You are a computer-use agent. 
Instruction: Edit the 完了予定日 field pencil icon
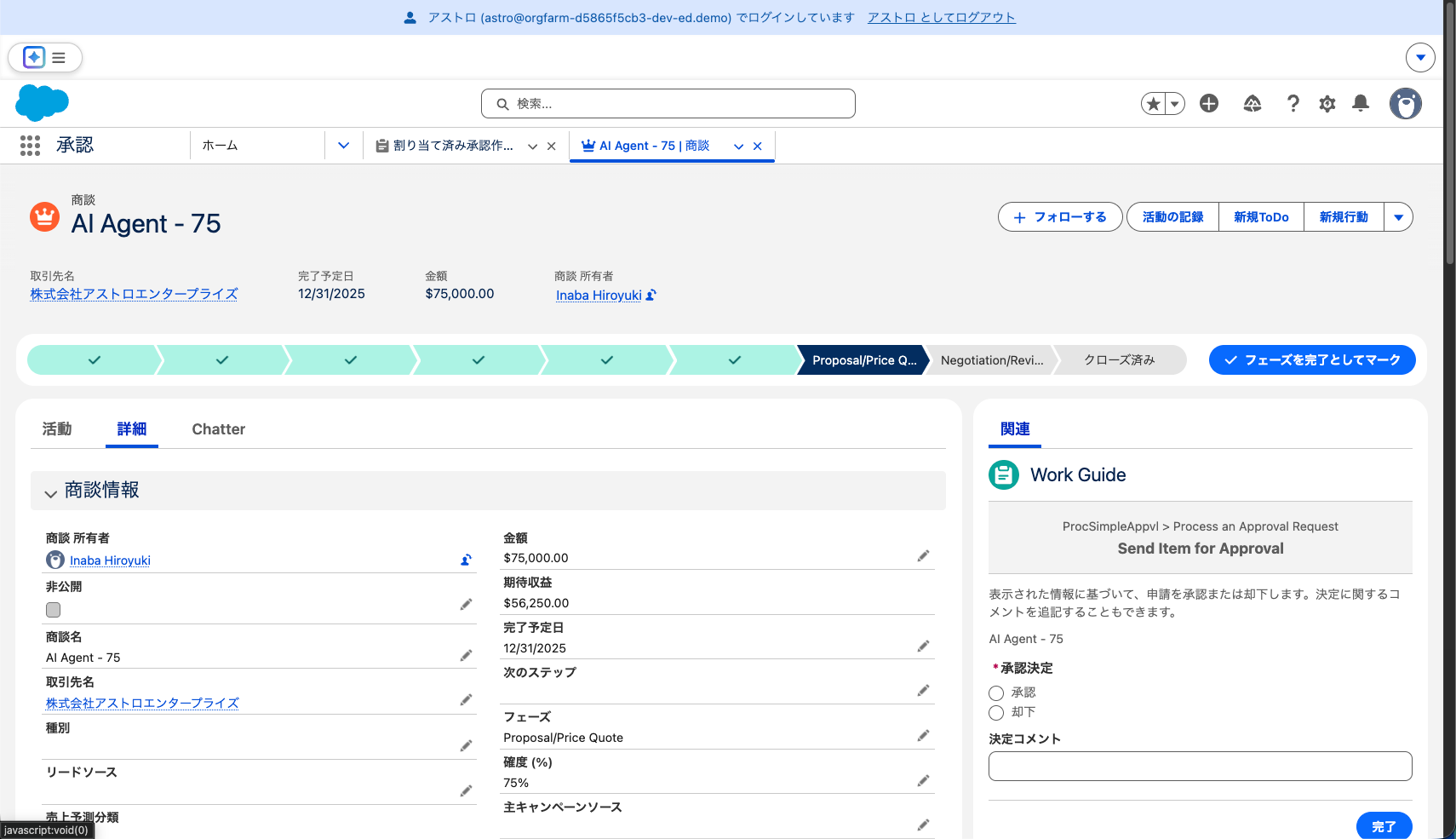tap(923, 646)
